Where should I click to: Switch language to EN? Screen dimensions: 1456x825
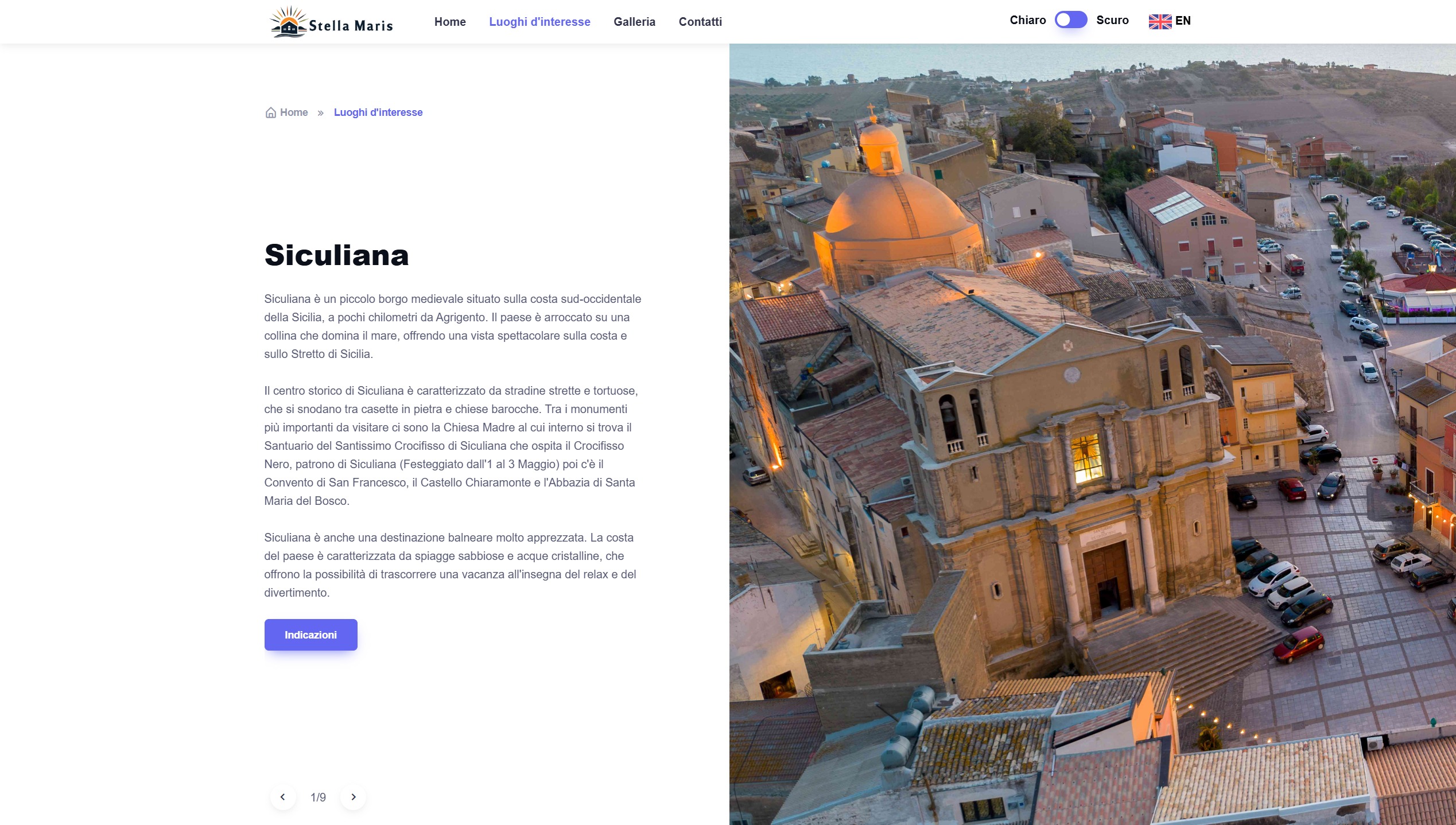[1183, 21]
